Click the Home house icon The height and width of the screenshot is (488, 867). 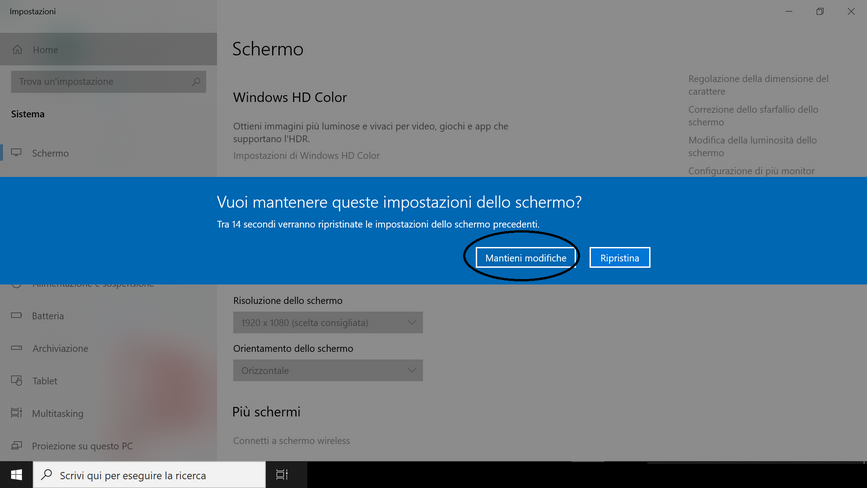pyautogui.click(x=18, y=49)
